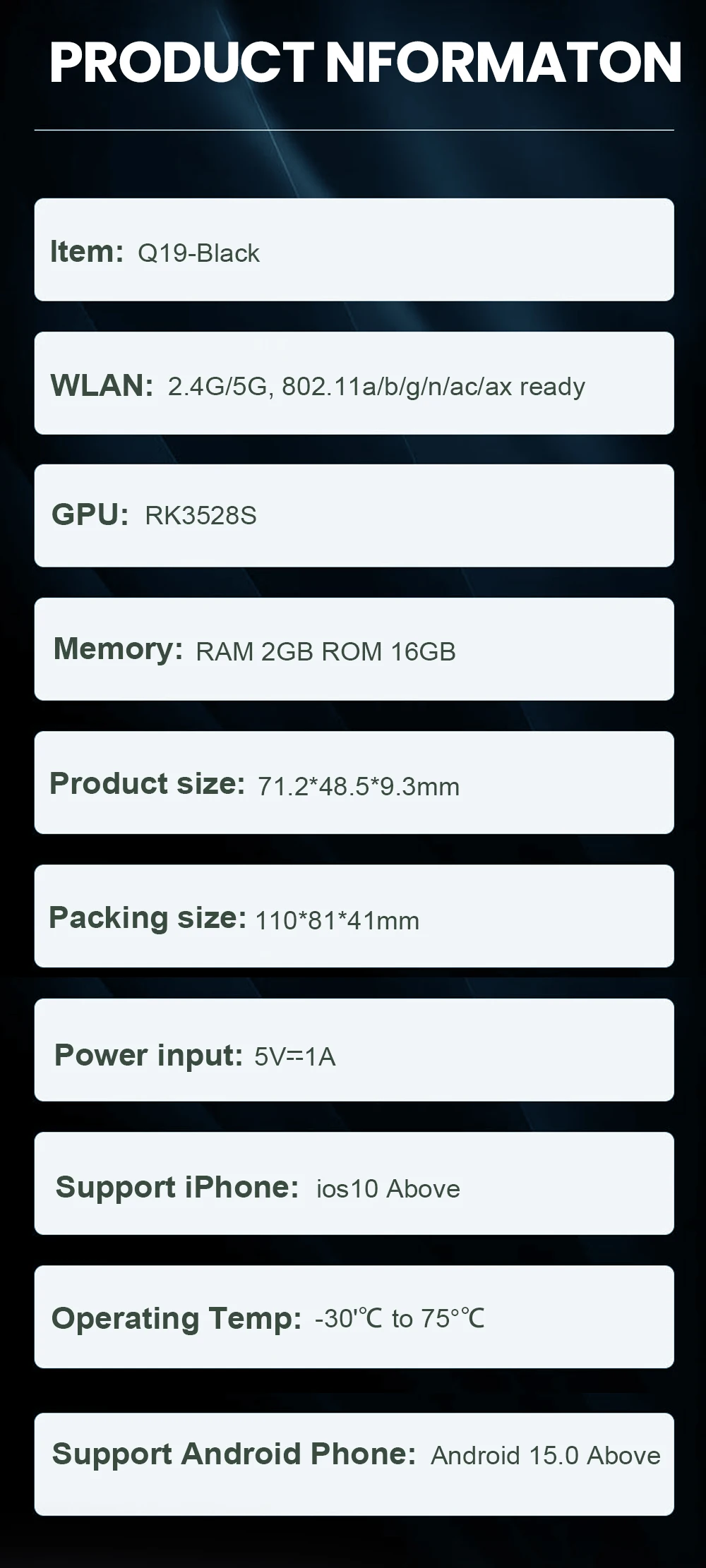
Task: Click the Operating Temp label
Action: point(176,1319)
